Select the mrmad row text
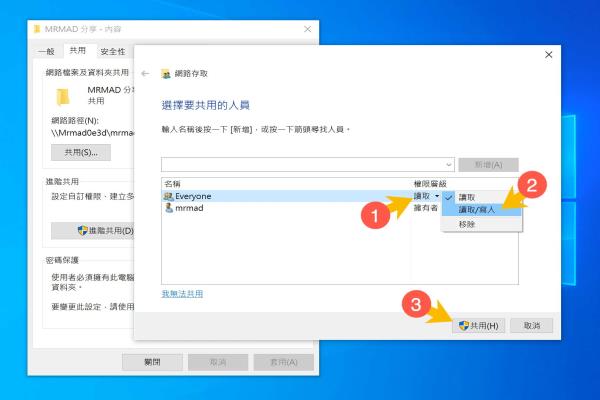This screenshot has height=400, width=600. [x=189, y=208]
